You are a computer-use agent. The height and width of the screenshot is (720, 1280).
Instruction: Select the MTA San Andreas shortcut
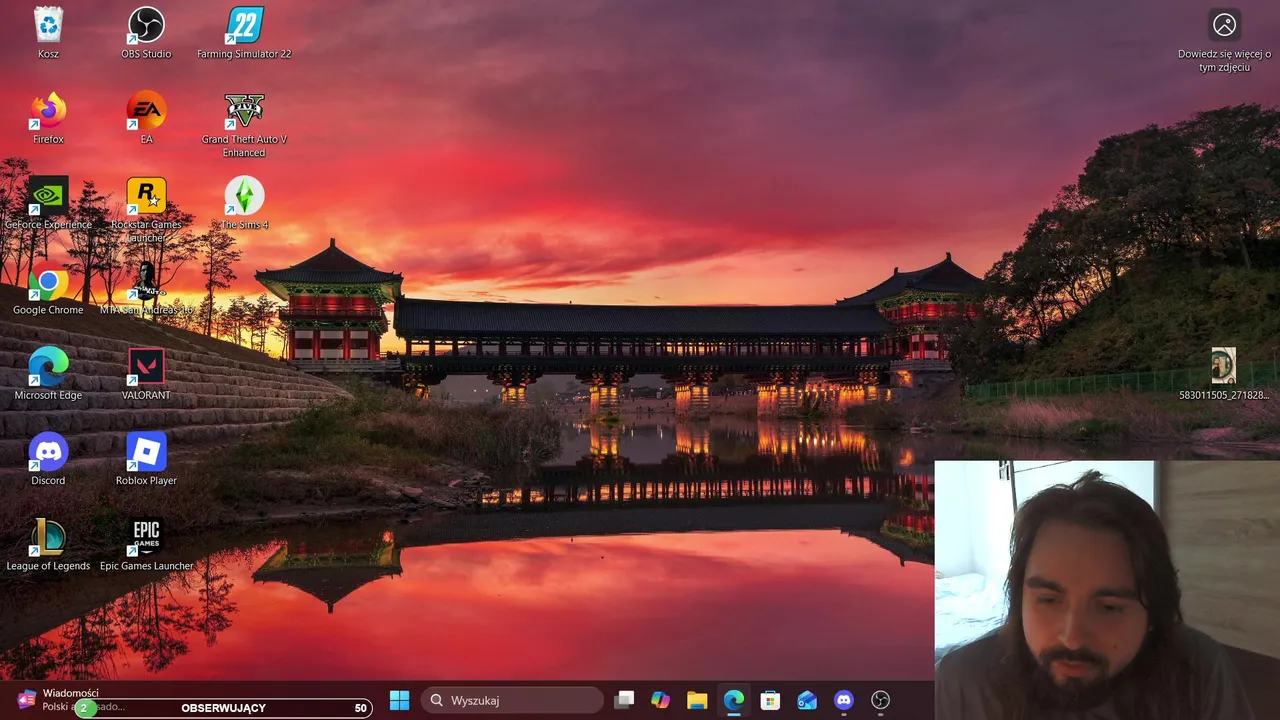146,289
